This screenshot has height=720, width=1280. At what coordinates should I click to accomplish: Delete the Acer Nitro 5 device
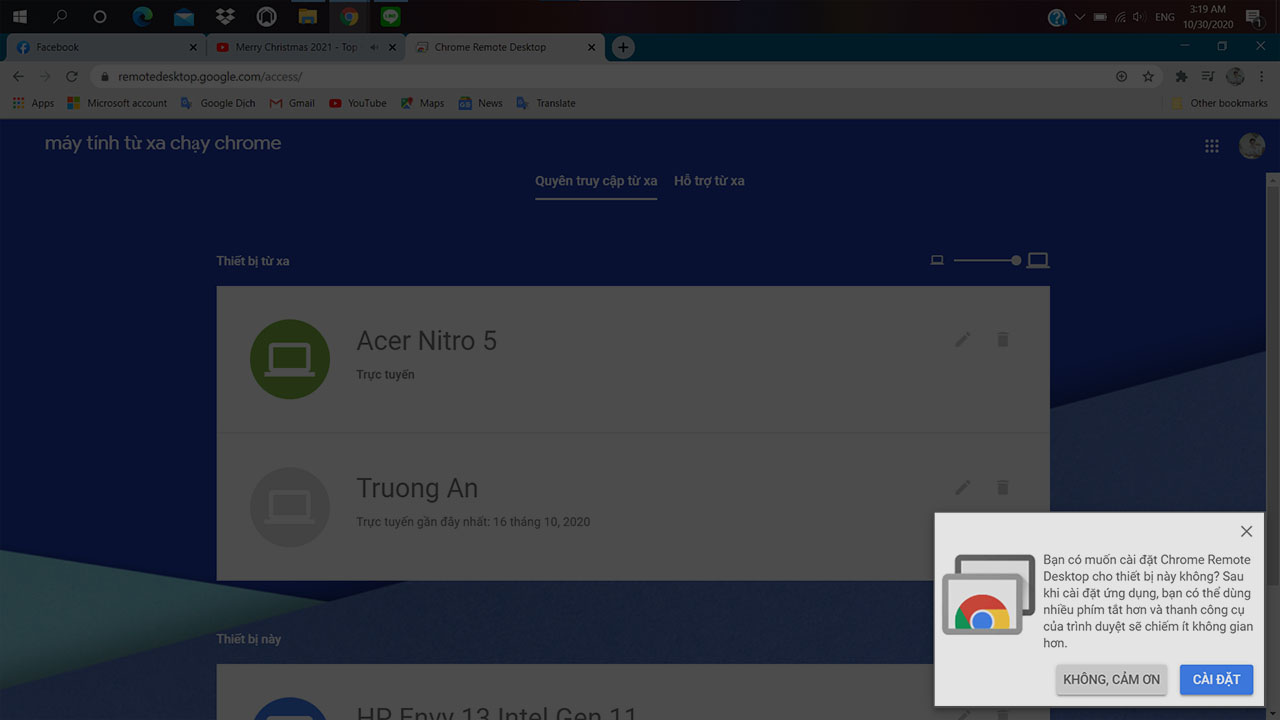click(x=1002, y=340)
